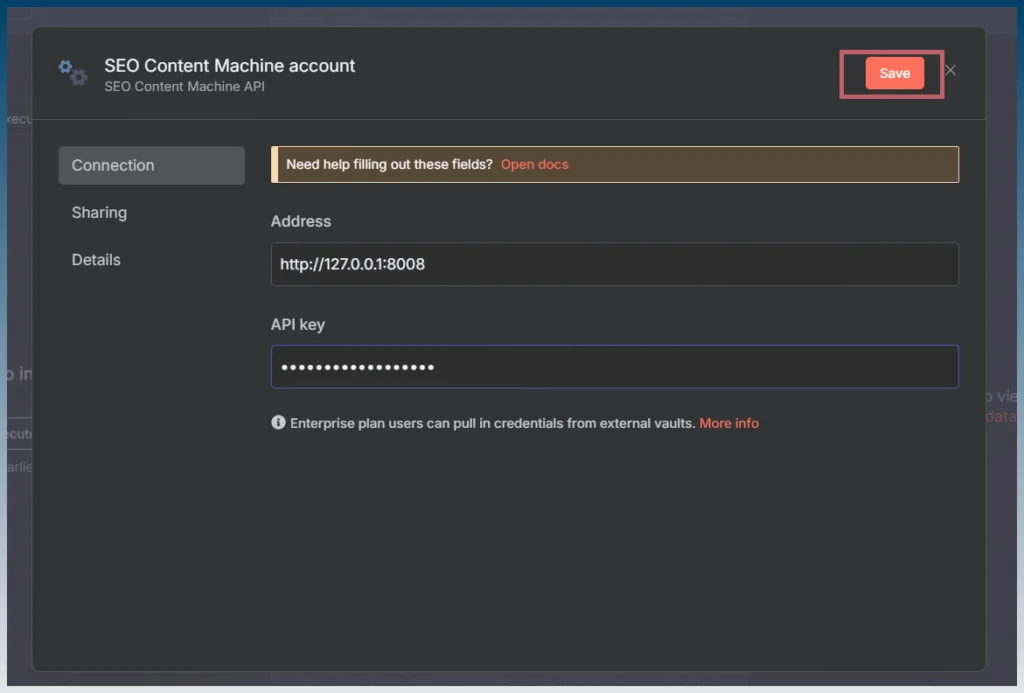Click the credential name SEO Content Machine account

click(230, 65)
